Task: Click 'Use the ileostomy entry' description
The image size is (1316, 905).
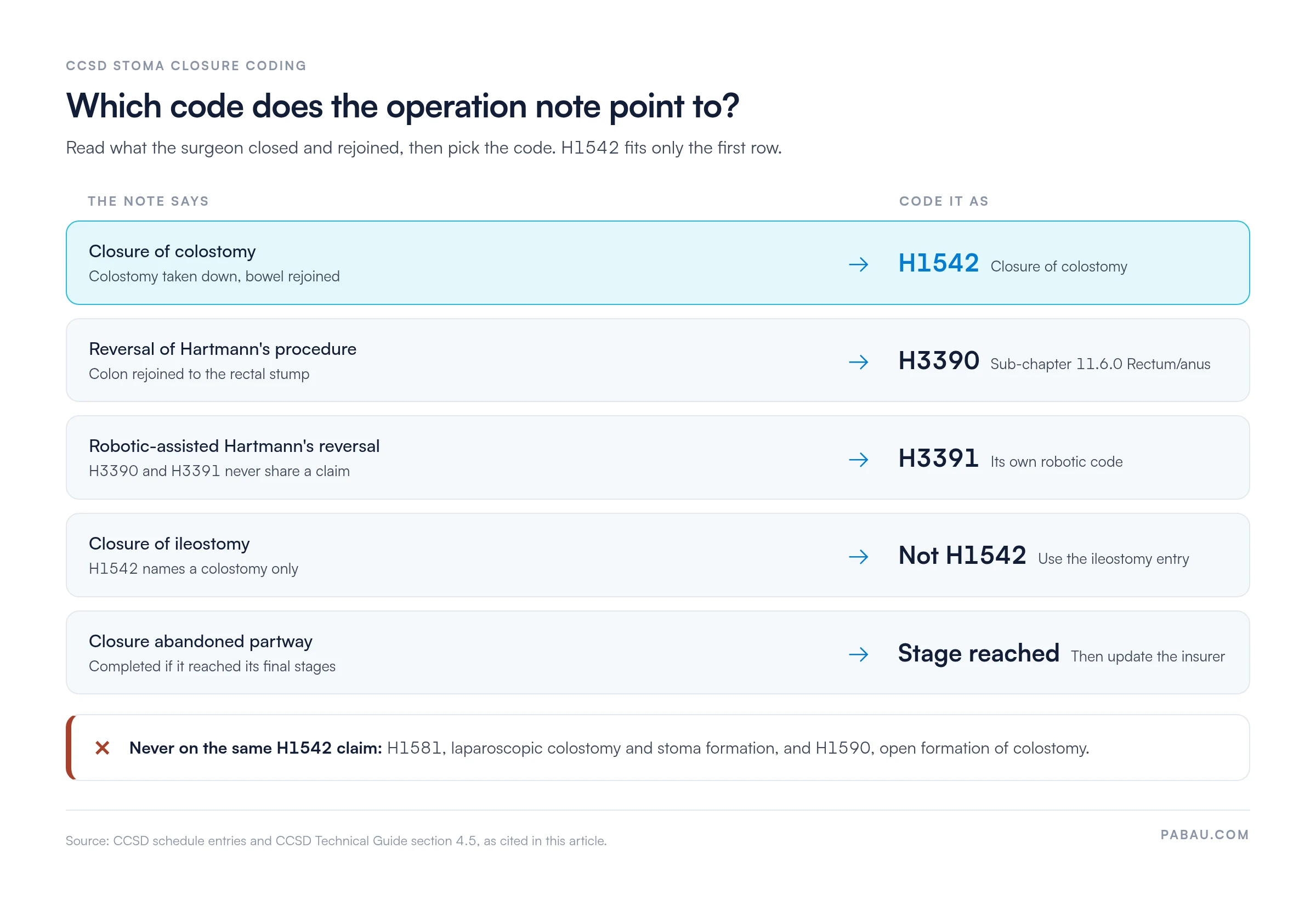Action: 1113,559
